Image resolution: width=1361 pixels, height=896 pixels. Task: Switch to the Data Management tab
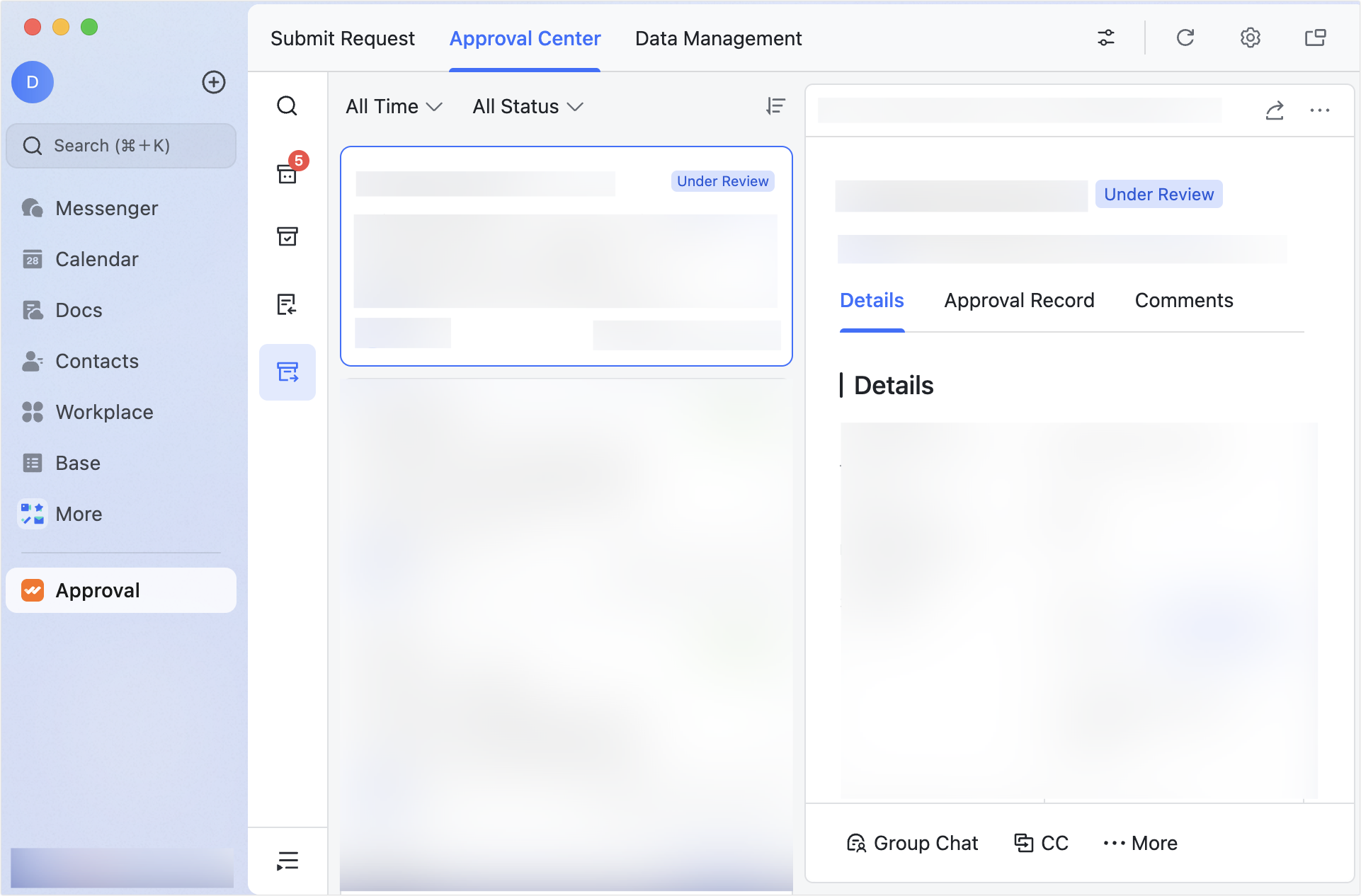tap(718, 38)
